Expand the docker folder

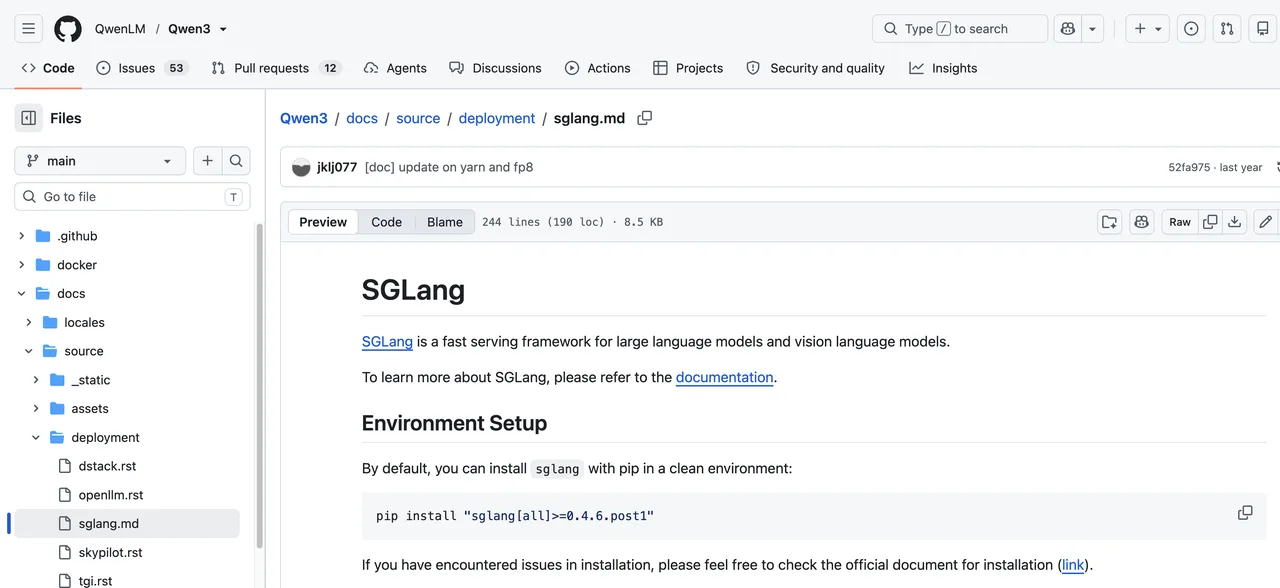(x=22, y=265)
